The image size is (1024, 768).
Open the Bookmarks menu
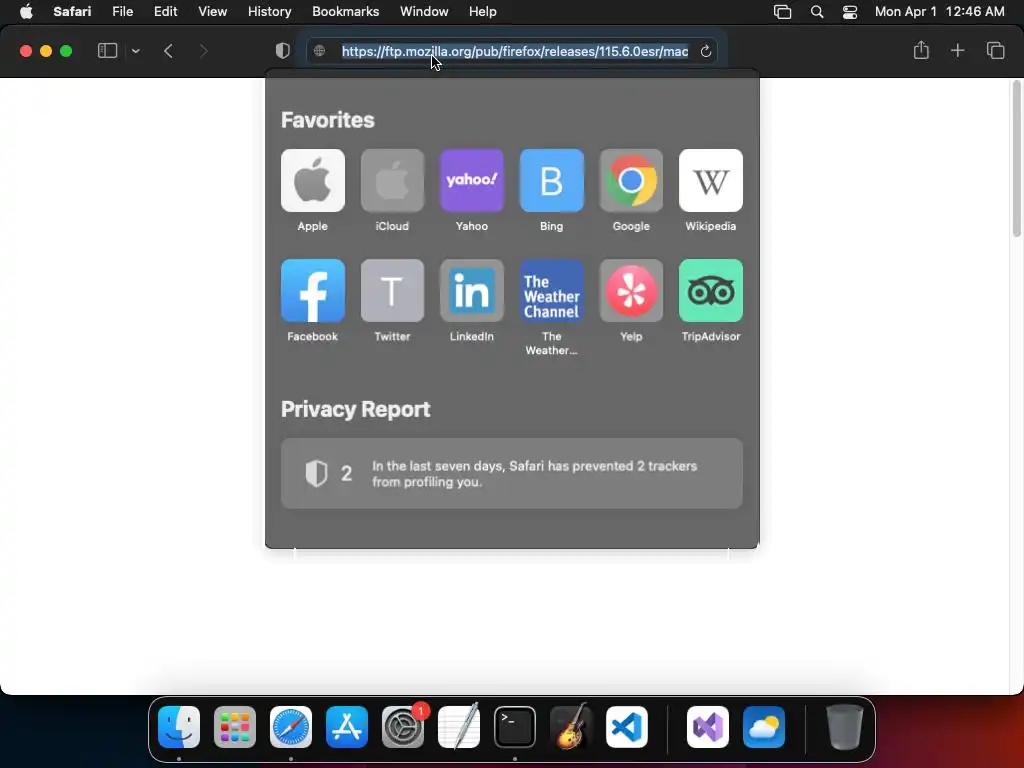point(345,12)
